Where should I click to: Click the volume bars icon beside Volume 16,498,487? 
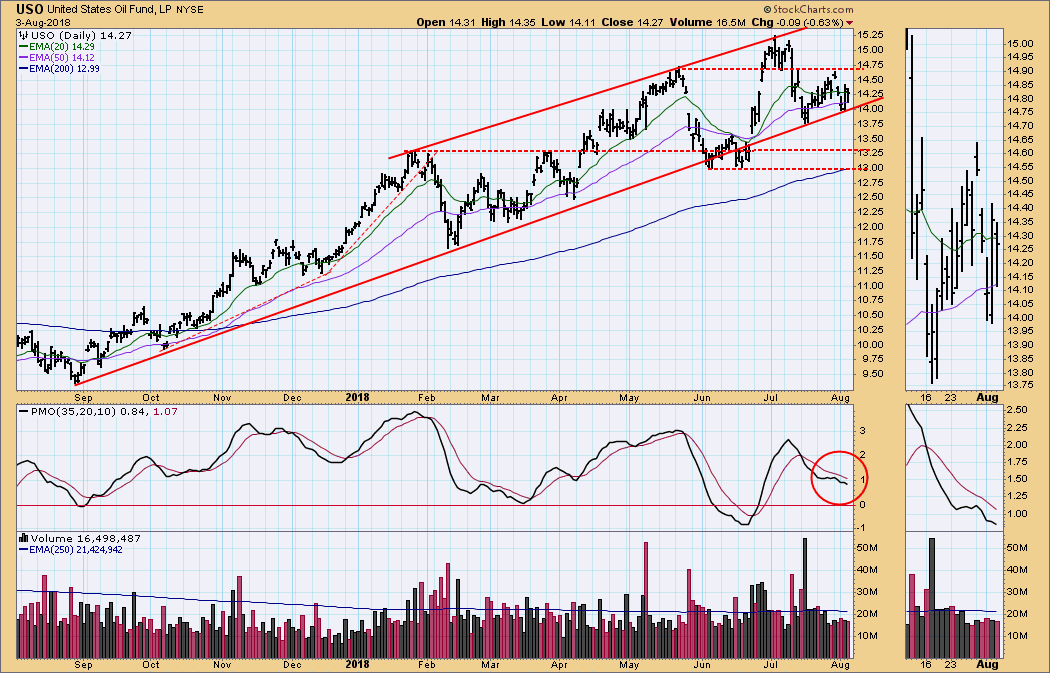click(x=23, y=538)
